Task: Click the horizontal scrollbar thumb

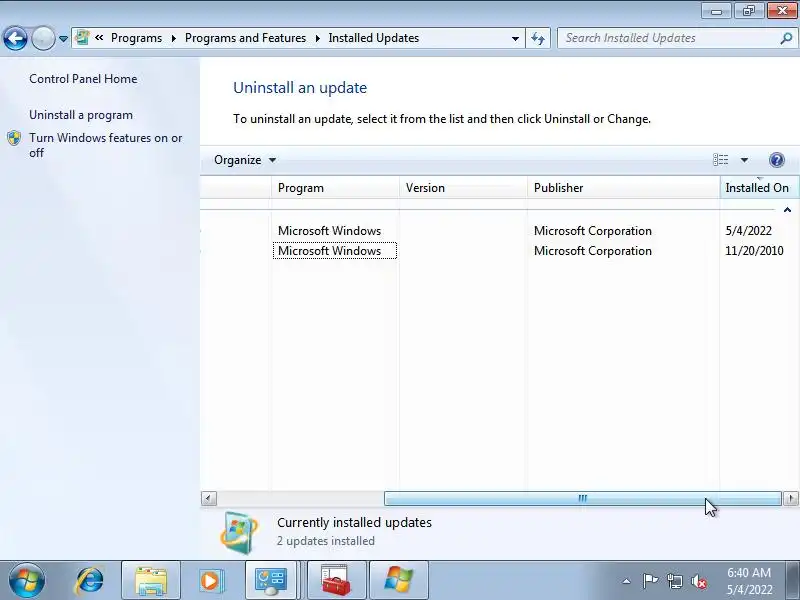Action: [583, 498]
